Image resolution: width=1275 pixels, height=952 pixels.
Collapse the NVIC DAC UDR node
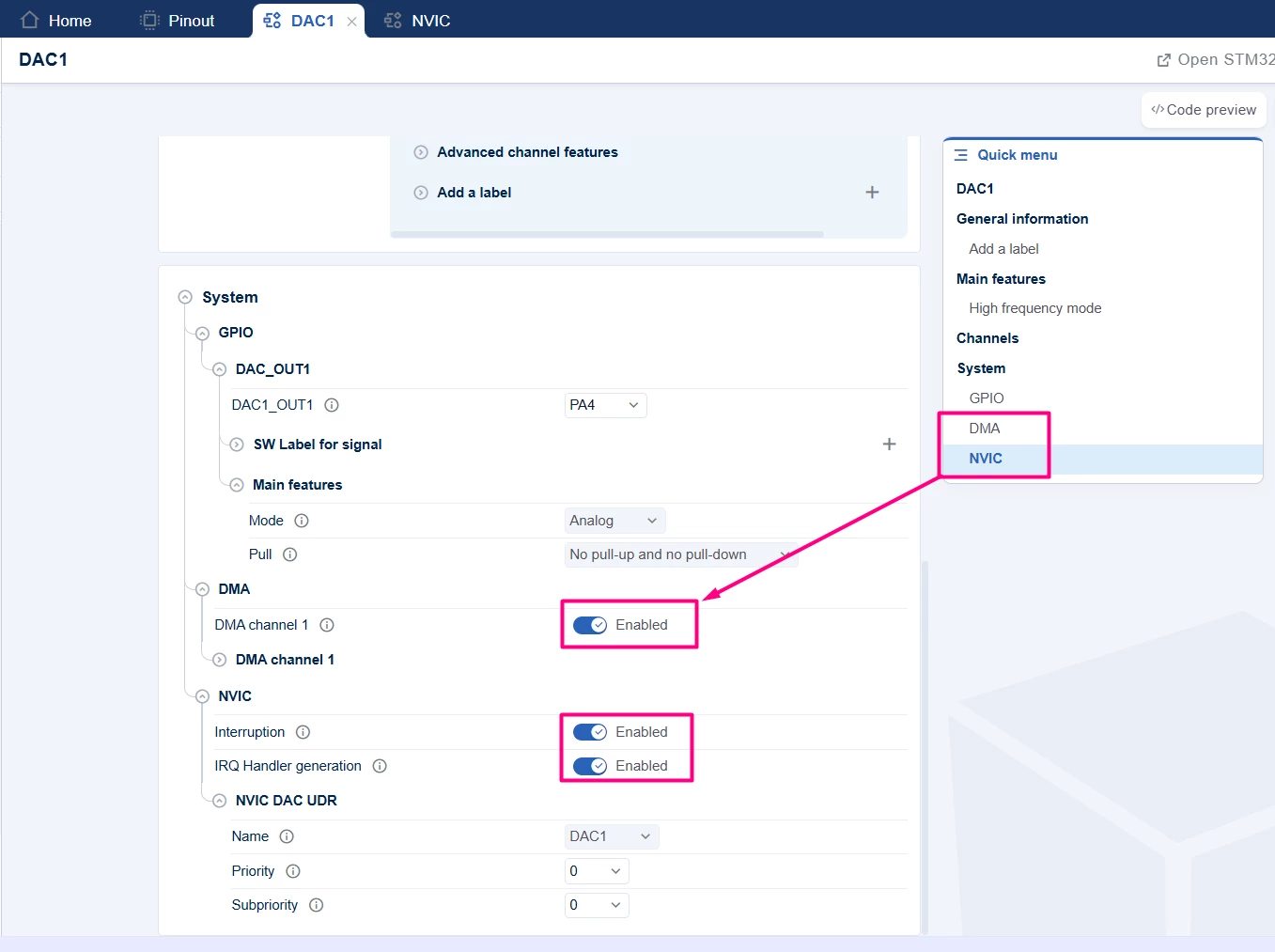(219, 801)
